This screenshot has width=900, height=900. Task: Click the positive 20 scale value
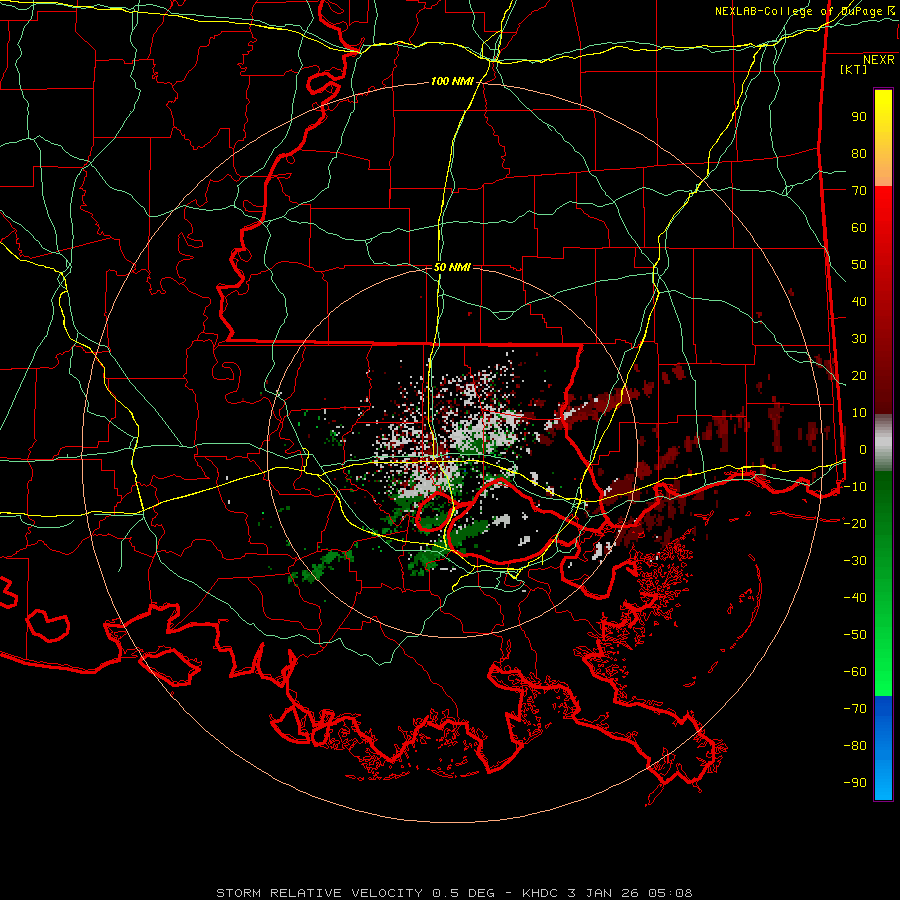(859, 375)
